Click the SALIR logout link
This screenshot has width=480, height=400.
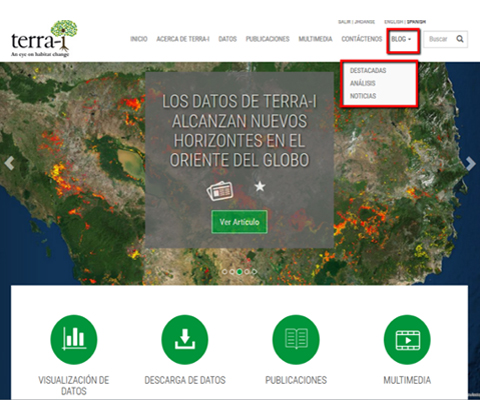[x=344, y=22]
